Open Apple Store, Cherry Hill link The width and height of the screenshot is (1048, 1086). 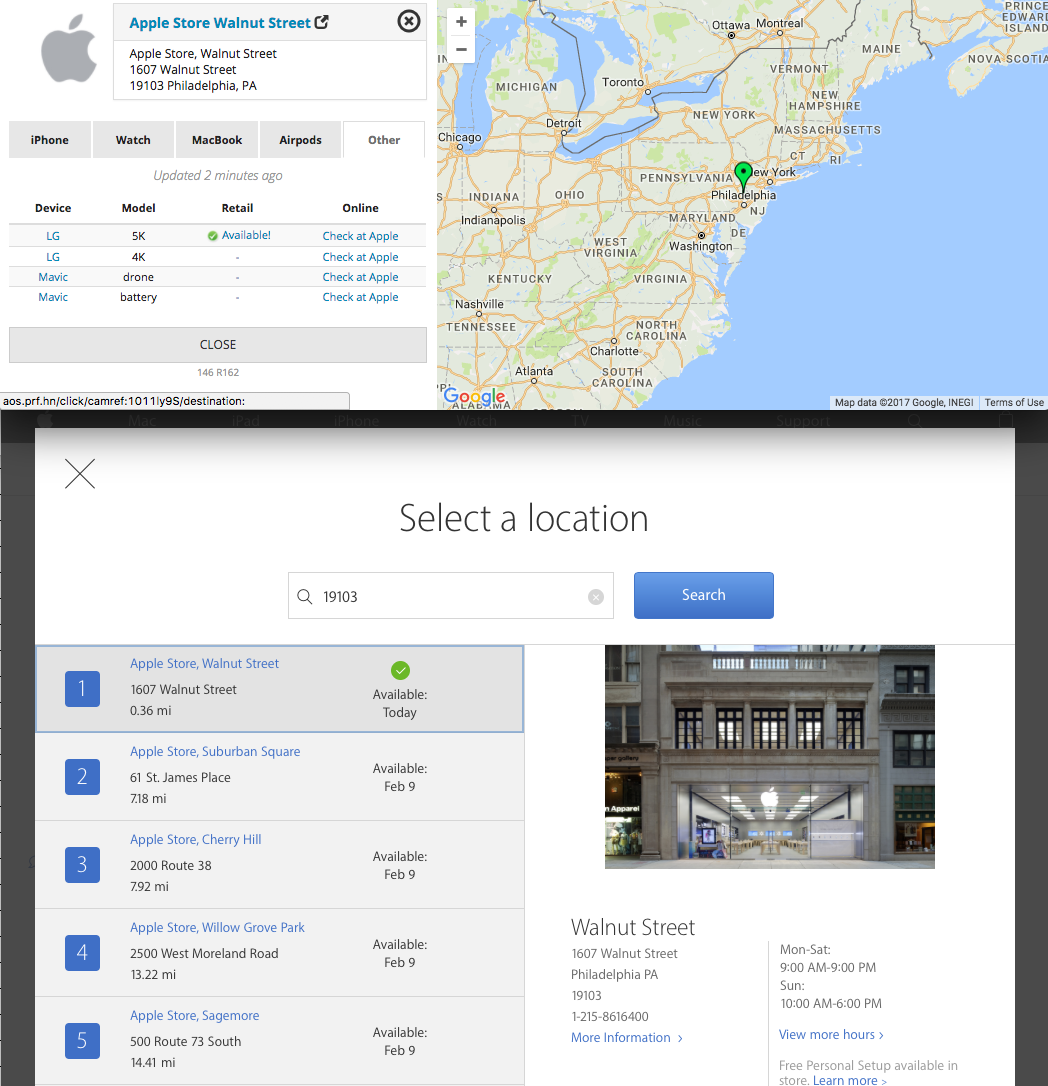click(x=196, y=839)
